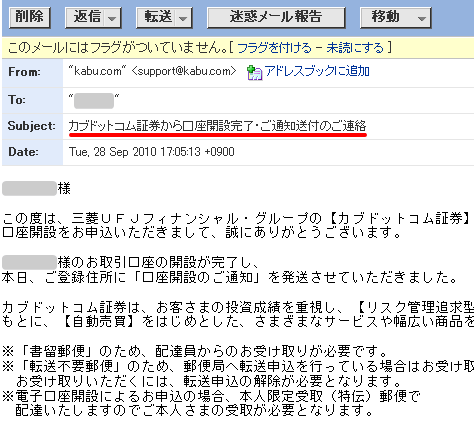Click the date Tue, 28 Sep 2010 17:05:13
The width and height of the screenshot is (474, 422).
coord(152,152)
